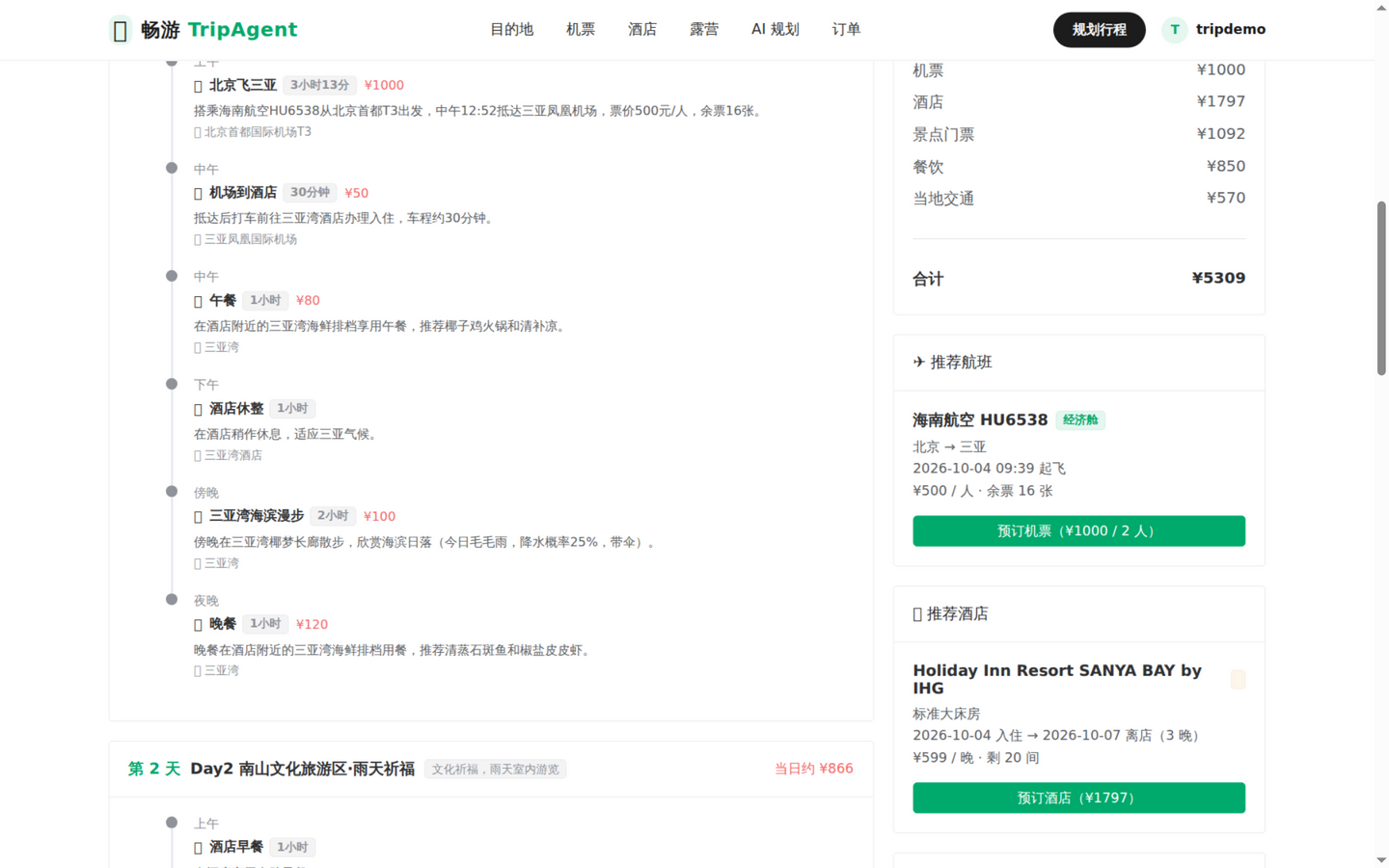Open the 机票 nav menu

click(x=581, y=30)
